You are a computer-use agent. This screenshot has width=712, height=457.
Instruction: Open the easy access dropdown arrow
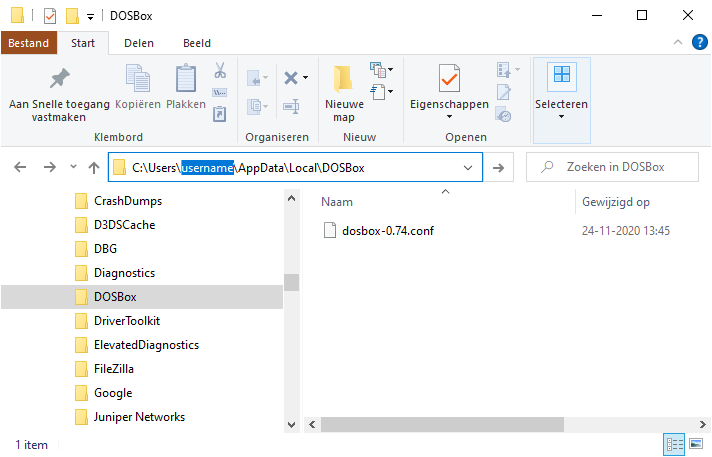(x=391, y=92)
